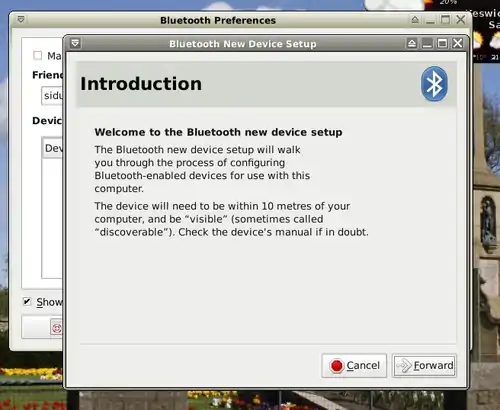
Task: Click the sun icon in weather widget
Action: point(477,41)
